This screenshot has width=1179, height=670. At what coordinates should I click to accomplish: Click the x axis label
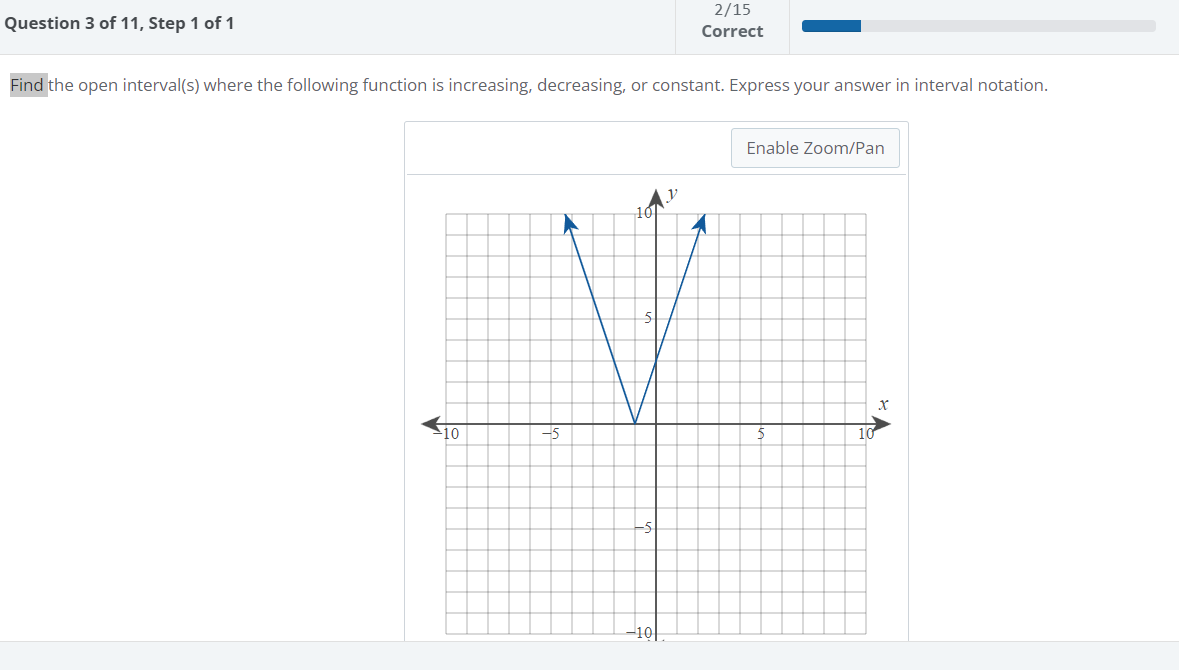(x=881, y=404)
